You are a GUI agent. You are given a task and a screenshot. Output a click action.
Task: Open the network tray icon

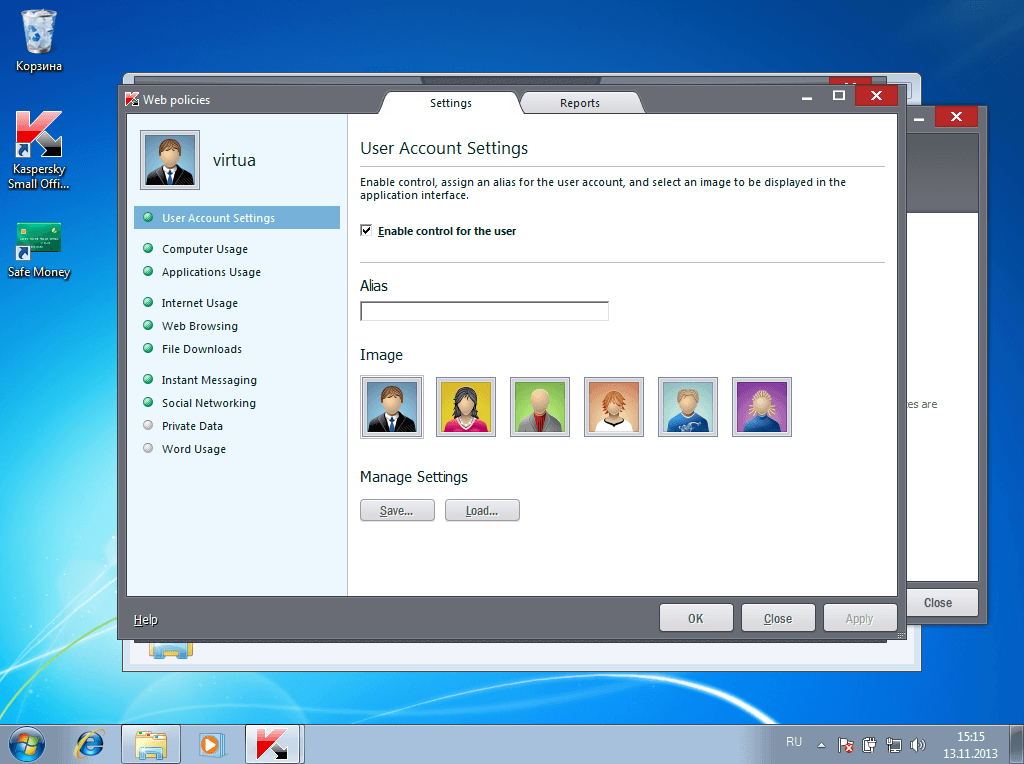(893, 745)
